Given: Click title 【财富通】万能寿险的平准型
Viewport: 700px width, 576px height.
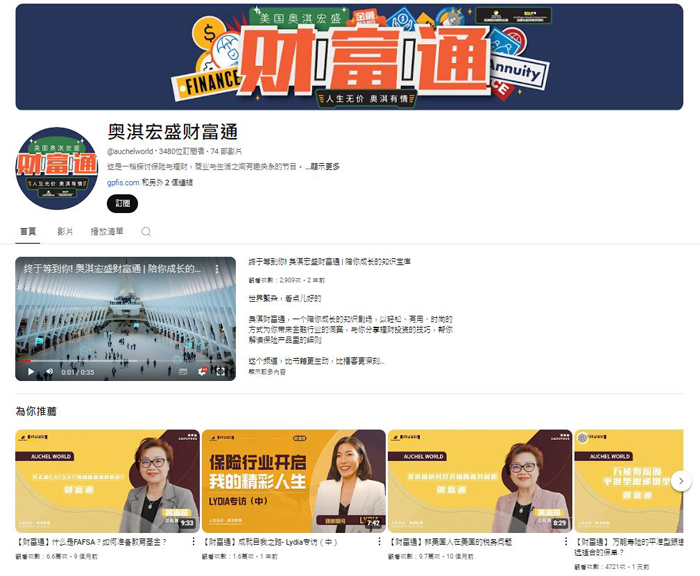Looking at the screenshot, I should tap(629, 547).
